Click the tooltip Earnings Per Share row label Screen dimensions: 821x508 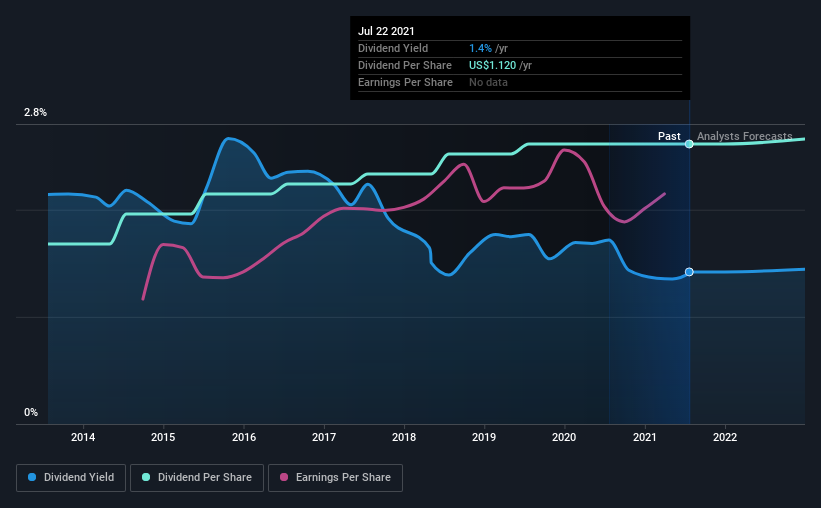405,82
